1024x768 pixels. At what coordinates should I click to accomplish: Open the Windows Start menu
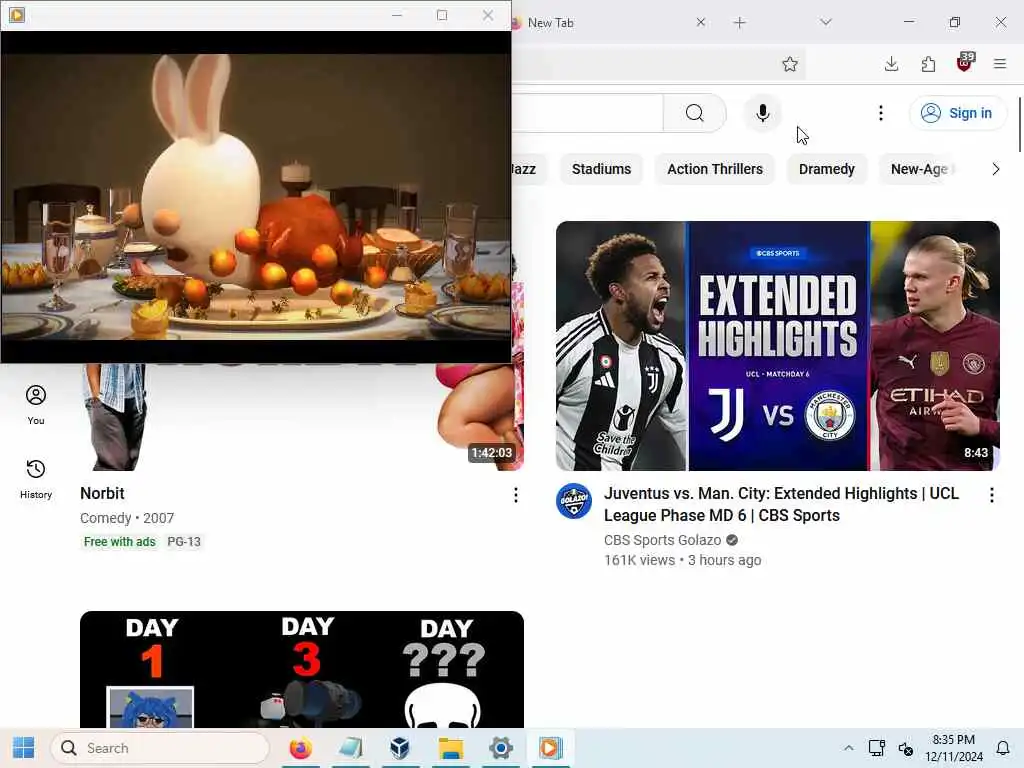click(x=24, y=748)
